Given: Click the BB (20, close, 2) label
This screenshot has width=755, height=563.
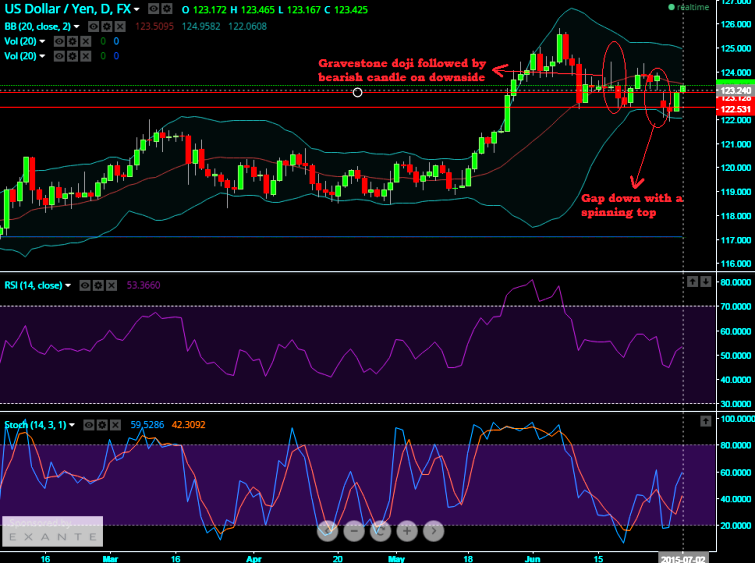Looking at the screenshot, I should [x=38, y=26].
